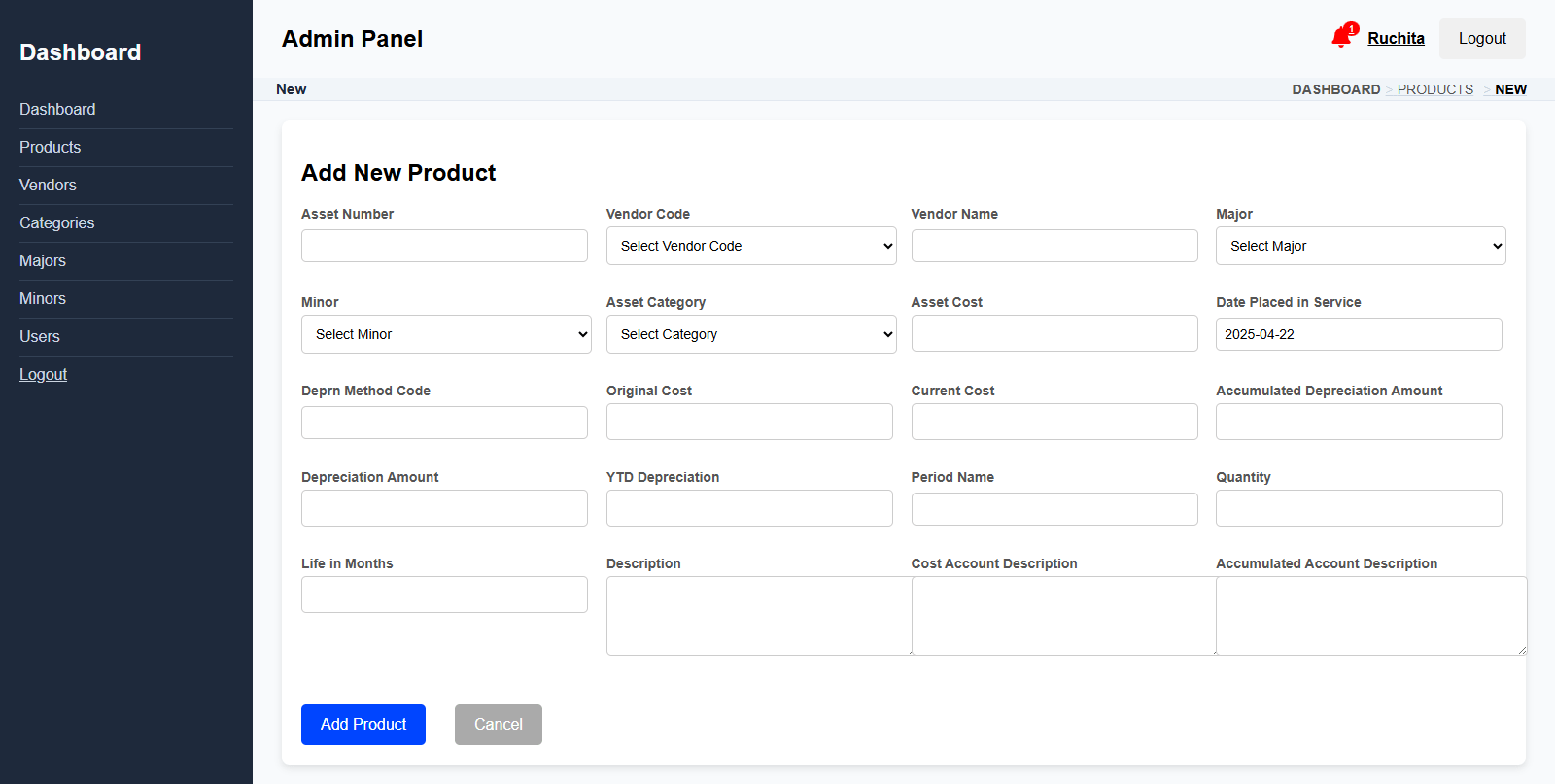
Task: Select Categories from the sidebar menu
Action: 57,222
